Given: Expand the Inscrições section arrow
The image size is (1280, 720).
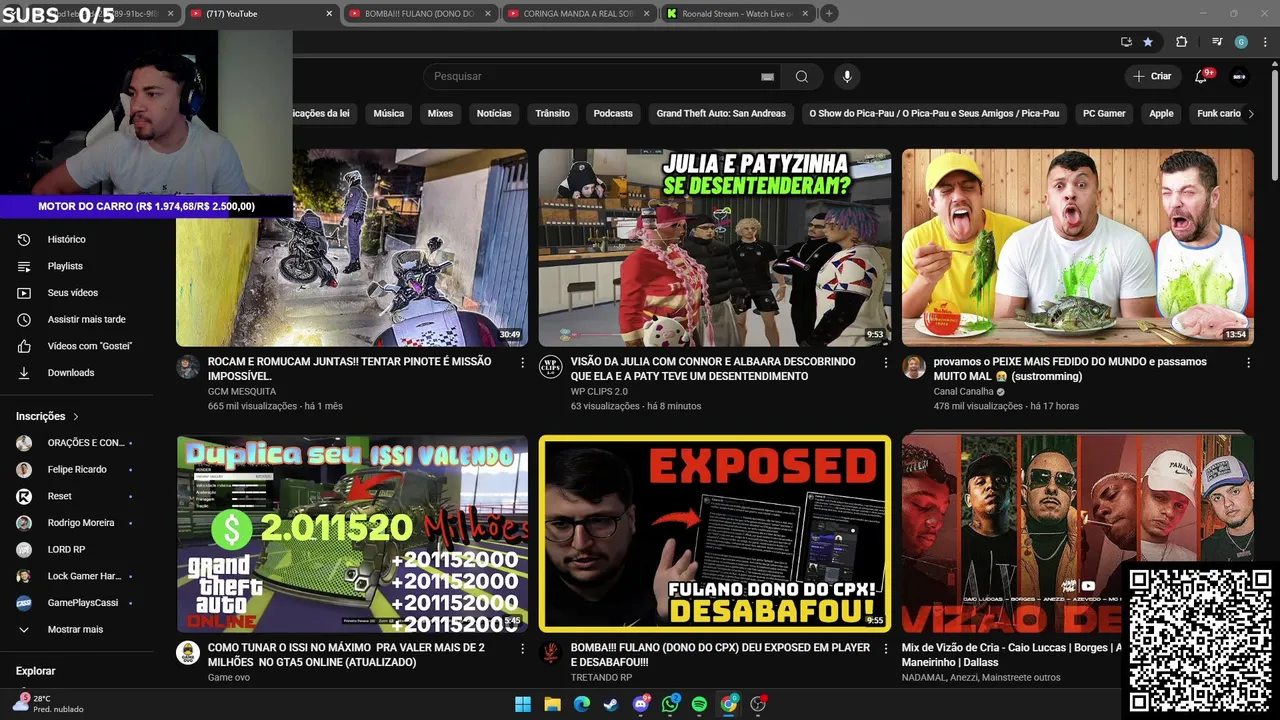Looking at the screenshot, I should click(x=76, y=416).
